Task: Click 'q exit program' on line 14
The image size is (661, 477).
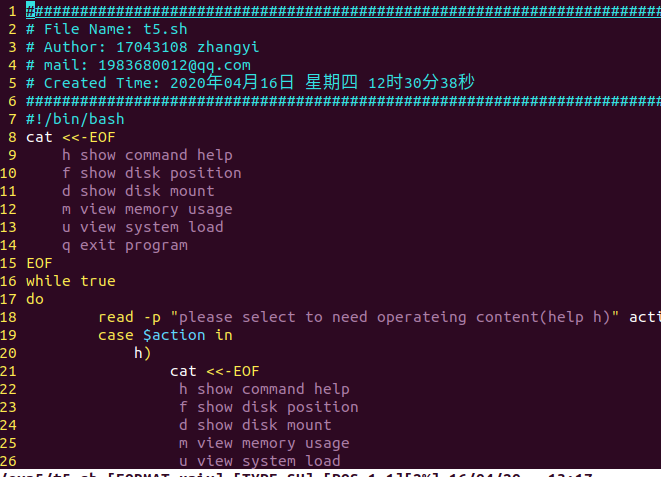Action: 124,245
